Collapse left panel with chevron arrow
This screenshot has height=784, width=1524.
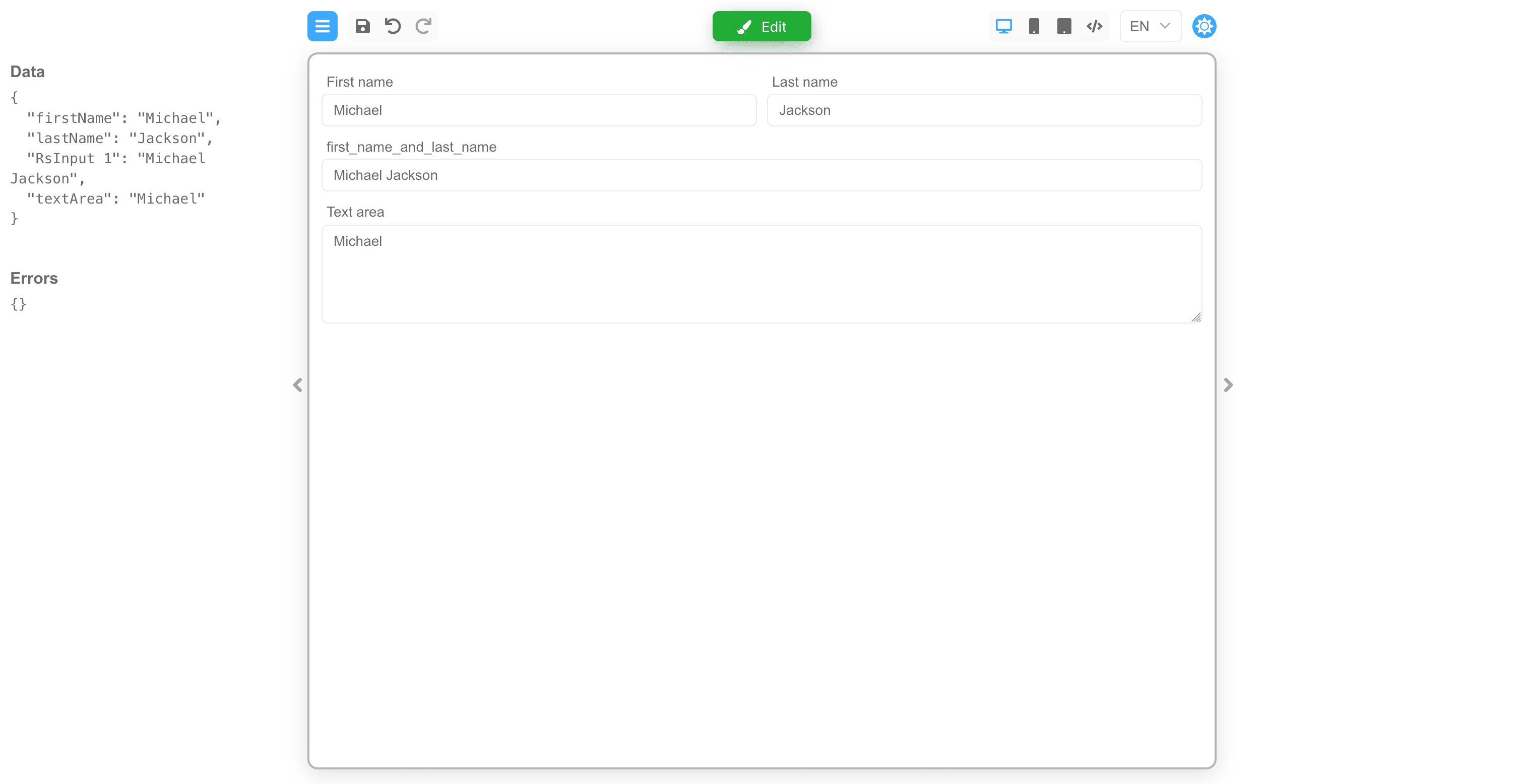pyautogui.click(x=297, y=385)
